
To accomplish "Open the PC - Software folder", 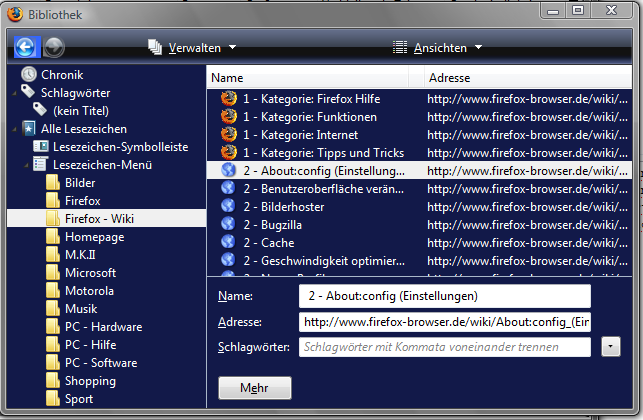I will (x=101, y=363).
